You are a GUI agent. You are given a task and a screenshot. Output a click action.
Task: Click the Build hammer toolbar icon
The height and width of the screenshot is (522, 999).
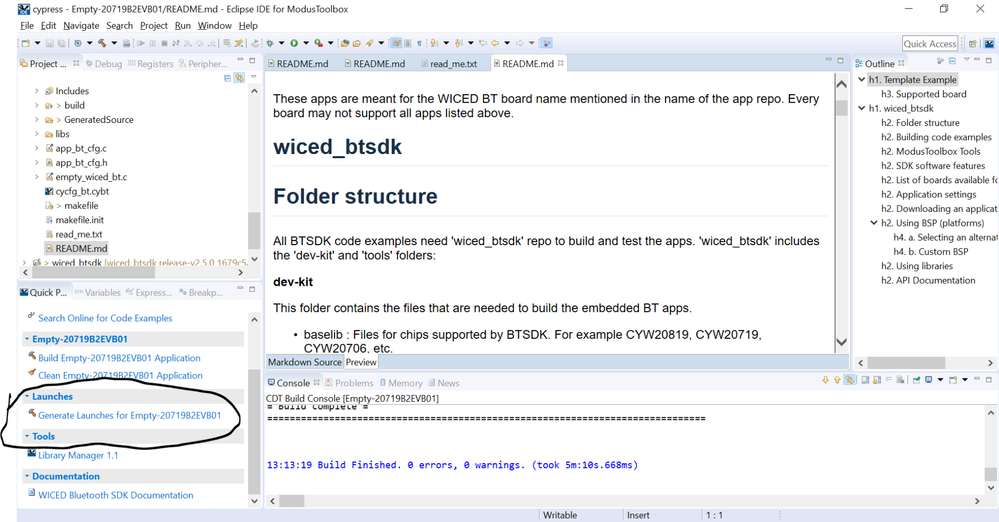coord(102,43)
